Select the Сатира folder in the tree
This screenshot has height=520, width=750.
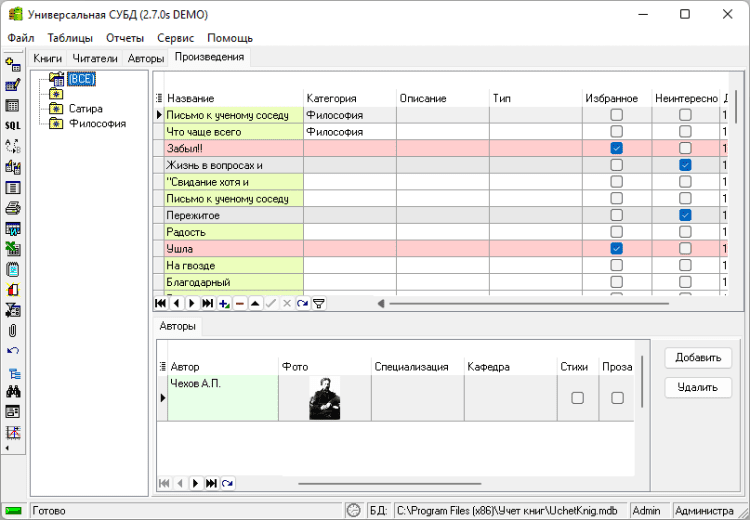[x=86, y=109]
